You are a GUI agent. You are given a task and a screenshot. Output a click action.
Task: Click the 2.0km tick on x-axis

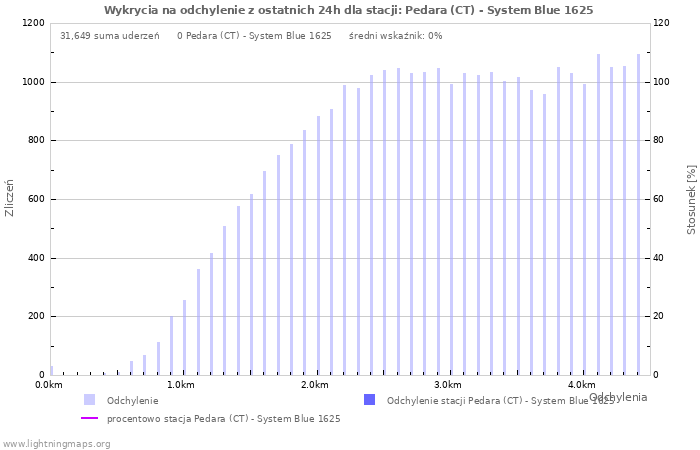tap(315, 385)
